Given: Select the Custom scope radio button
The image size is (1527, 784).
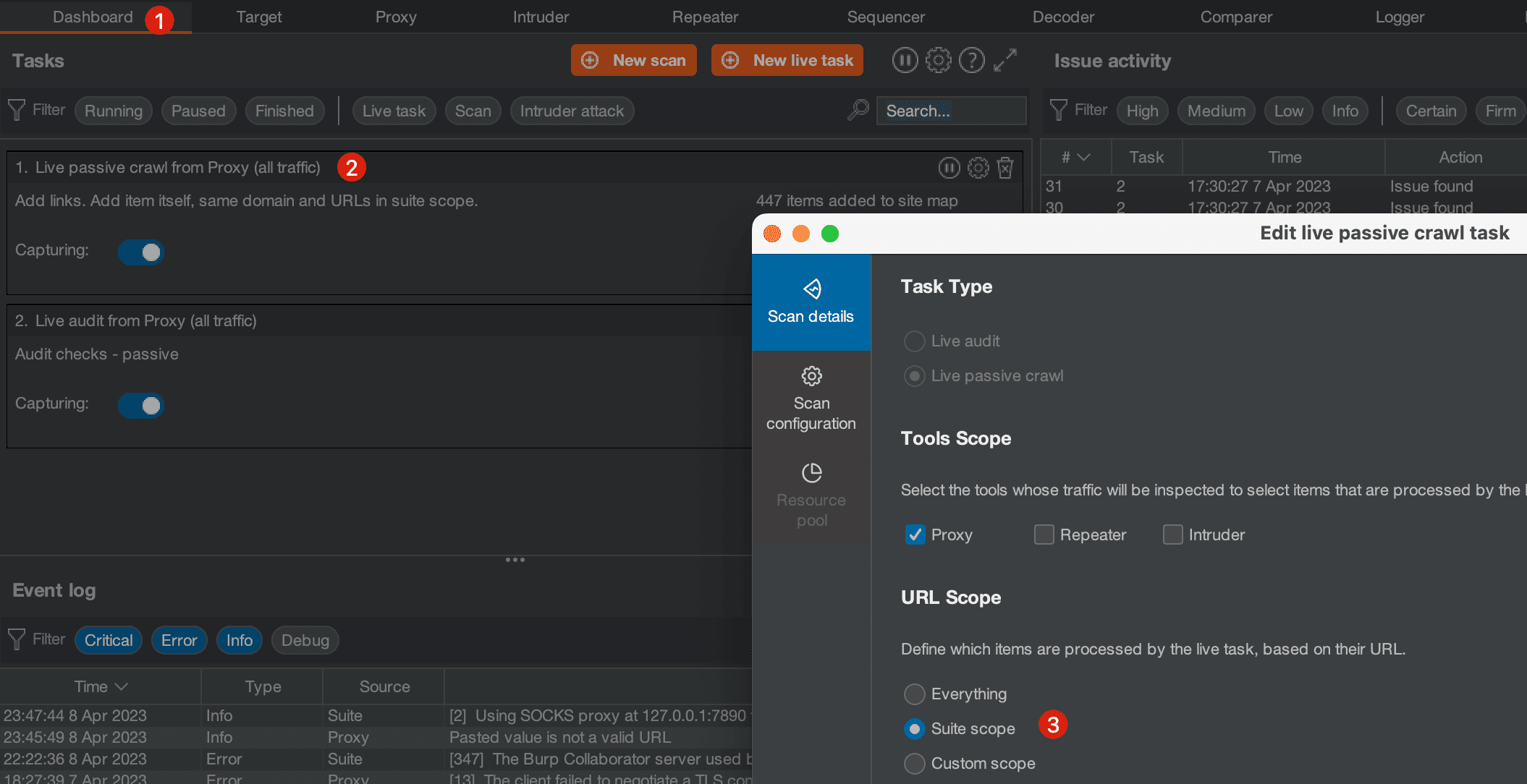Looking at the screenshot, I should 913,763.
